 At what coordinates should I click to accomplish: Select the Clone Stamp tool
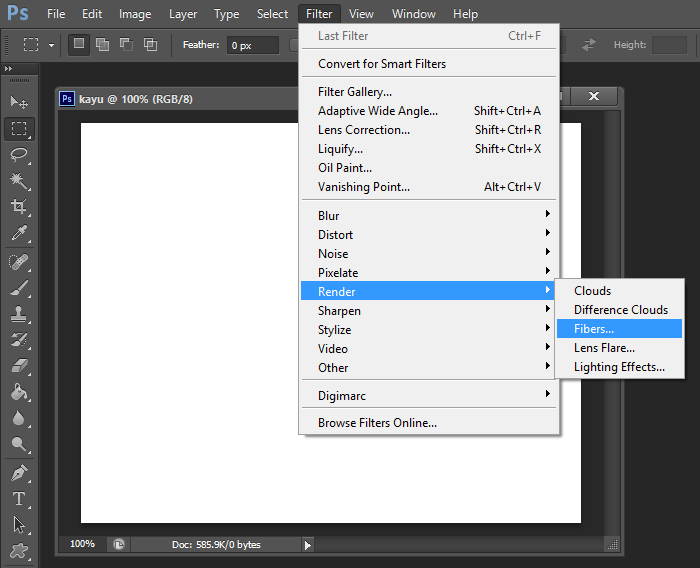19,314
